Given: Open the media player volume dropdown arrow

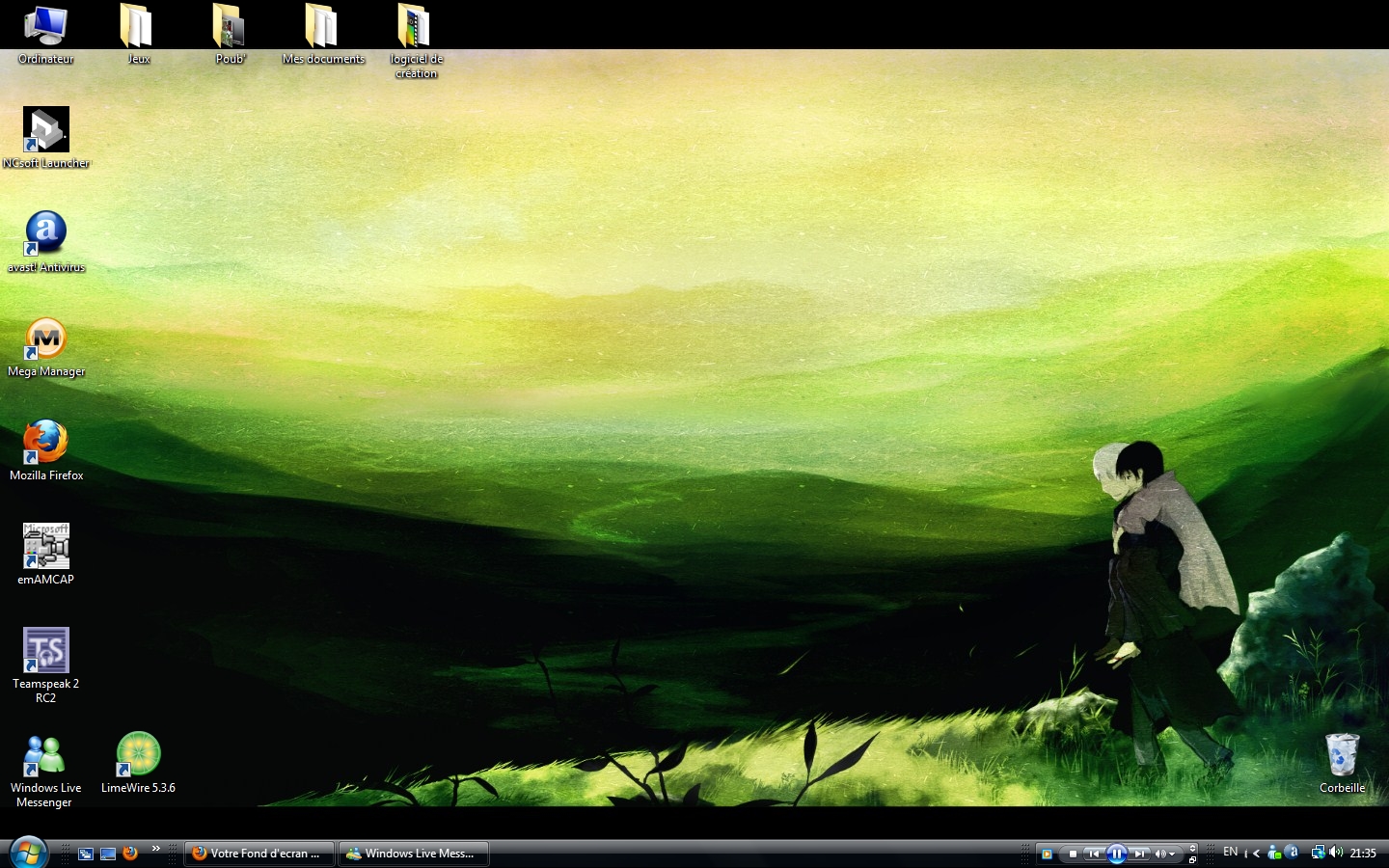Looking at the screenshot, I should pyautogui.click(x=1172, y=854).
